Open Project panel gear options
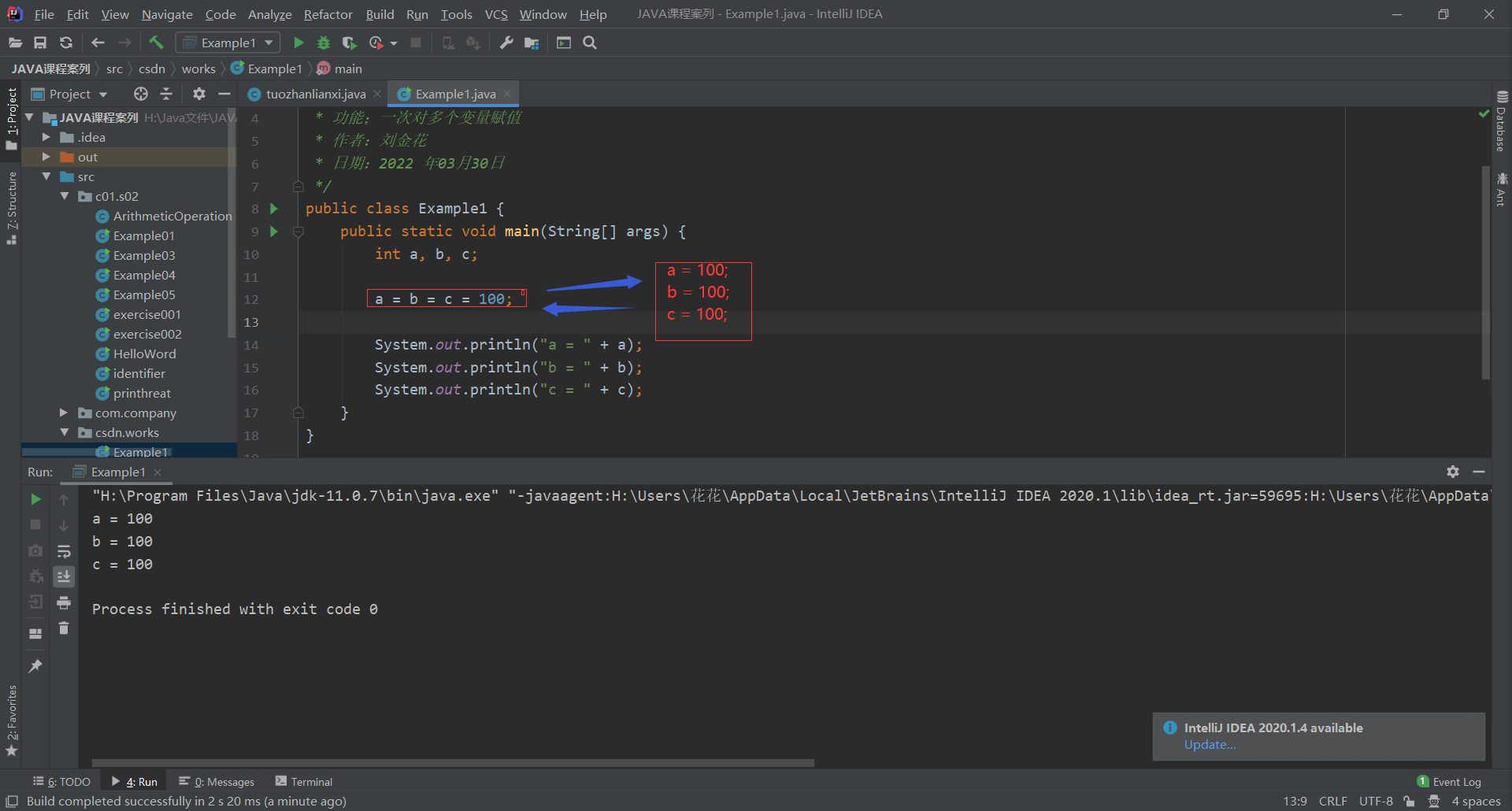The height and width of the screenshot is (811, 1512). click(x=199, y=94)
